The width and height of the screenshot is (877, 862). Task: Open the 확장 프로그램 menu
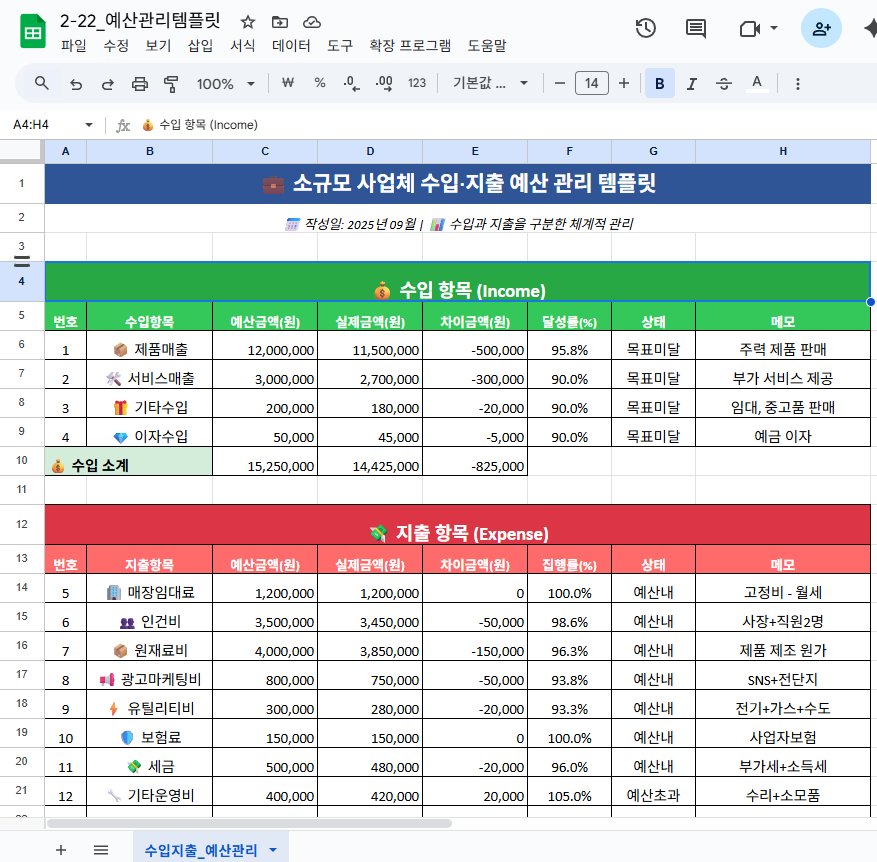point(409,46)
